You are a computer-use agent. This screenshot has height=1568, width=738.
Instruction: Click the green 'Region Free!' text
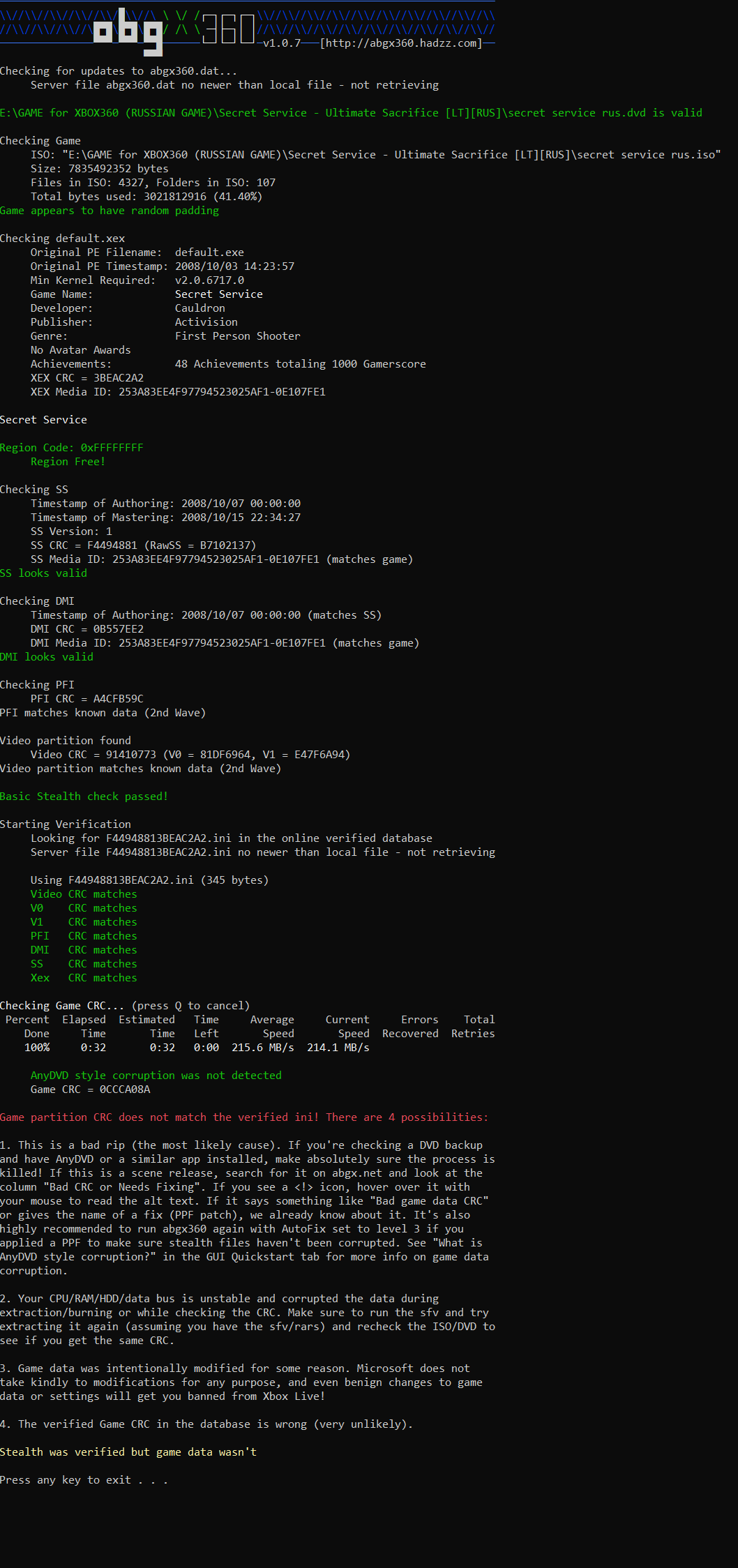(x=68, y=462)
